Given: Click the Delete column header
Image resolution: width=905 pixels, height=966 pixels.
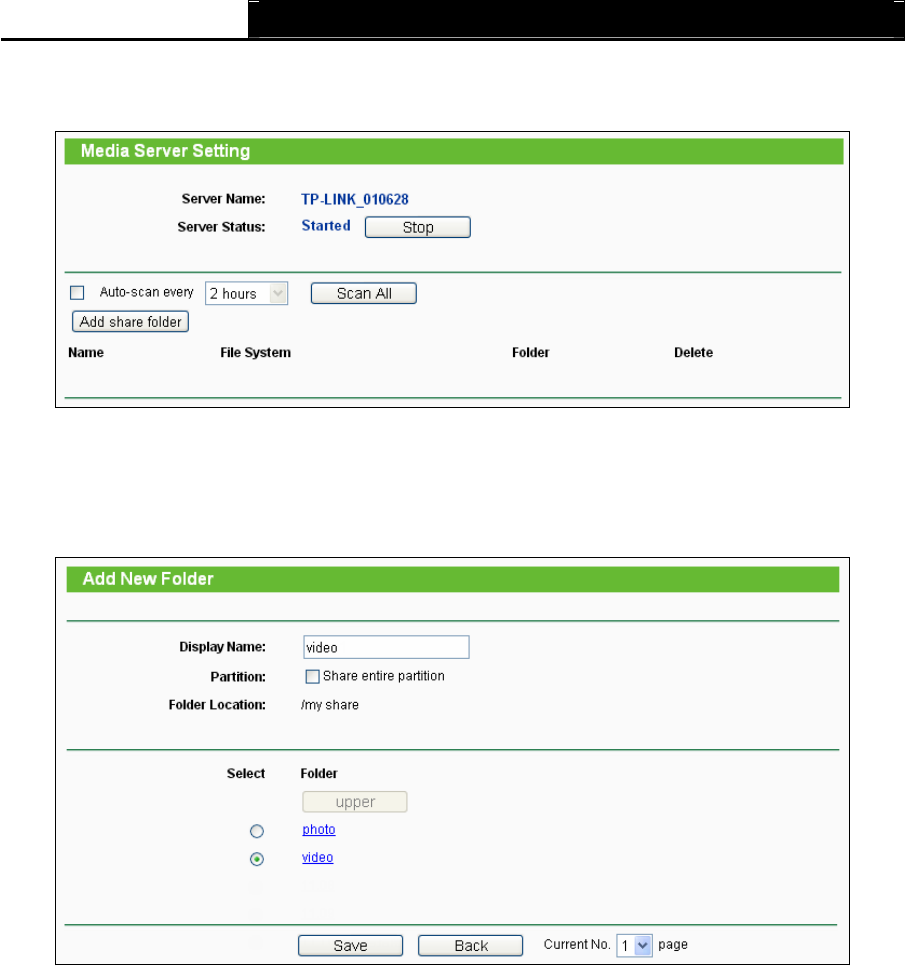Looking at the screenshot, I should point(693,352).
